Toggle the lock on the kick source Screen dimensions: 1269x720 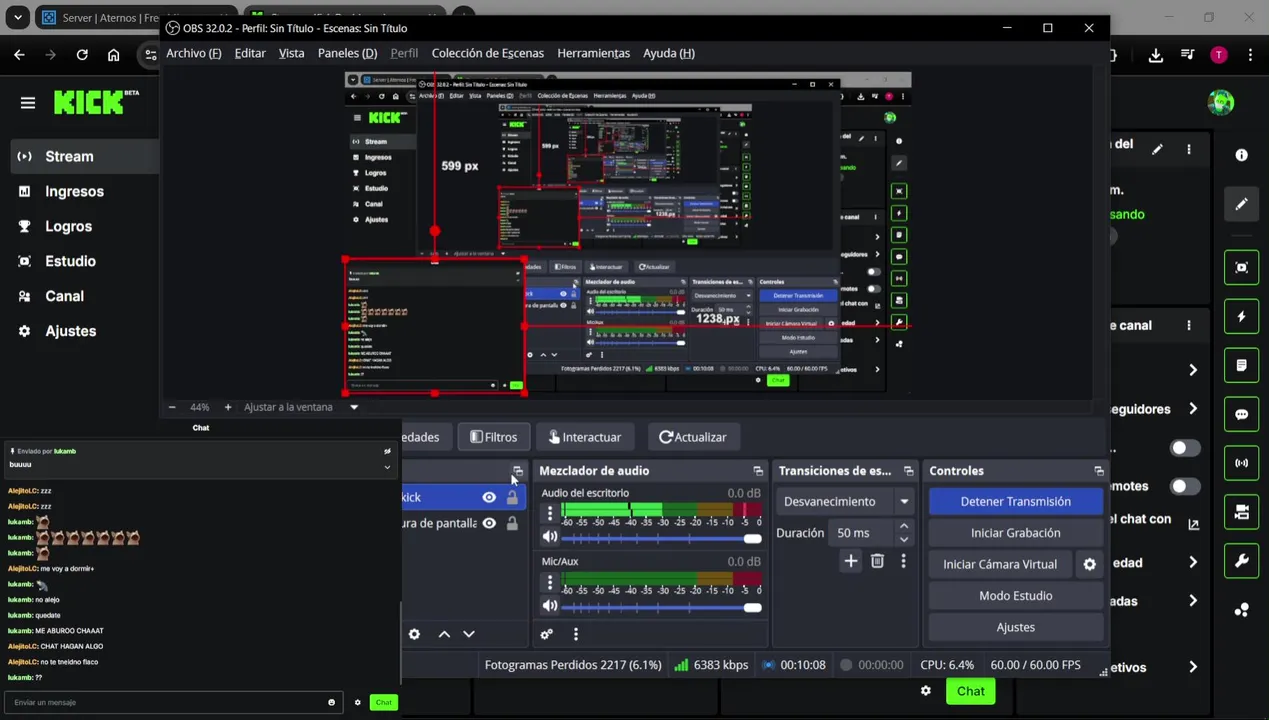pyautogui.click(x=512, y=497)
